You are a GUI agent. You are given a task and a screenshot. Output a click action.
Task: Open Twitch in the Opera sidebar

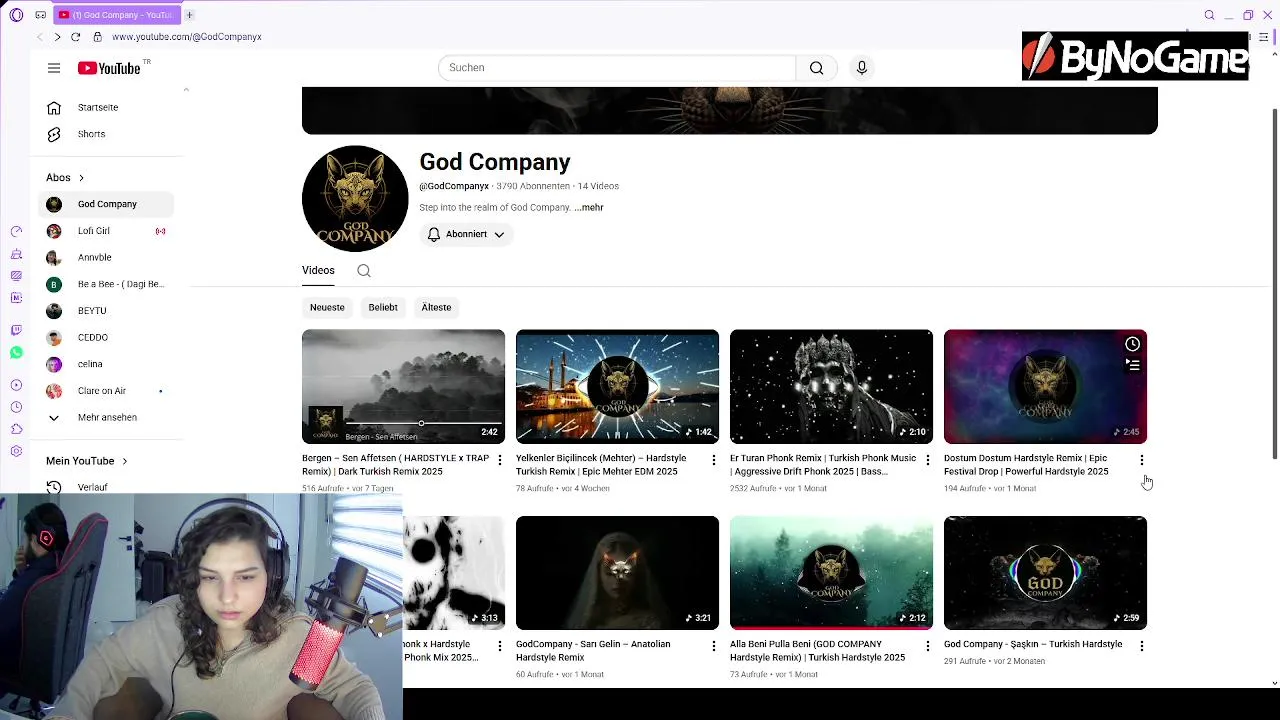(16, 330)
